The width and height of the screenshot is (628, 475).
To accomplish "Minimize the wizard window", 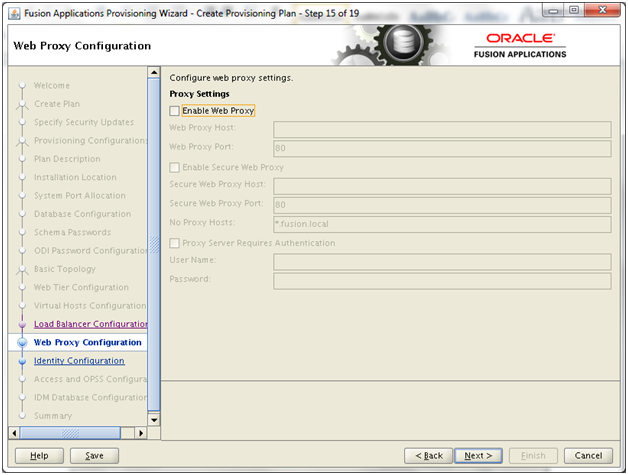I will coord(554,10).
